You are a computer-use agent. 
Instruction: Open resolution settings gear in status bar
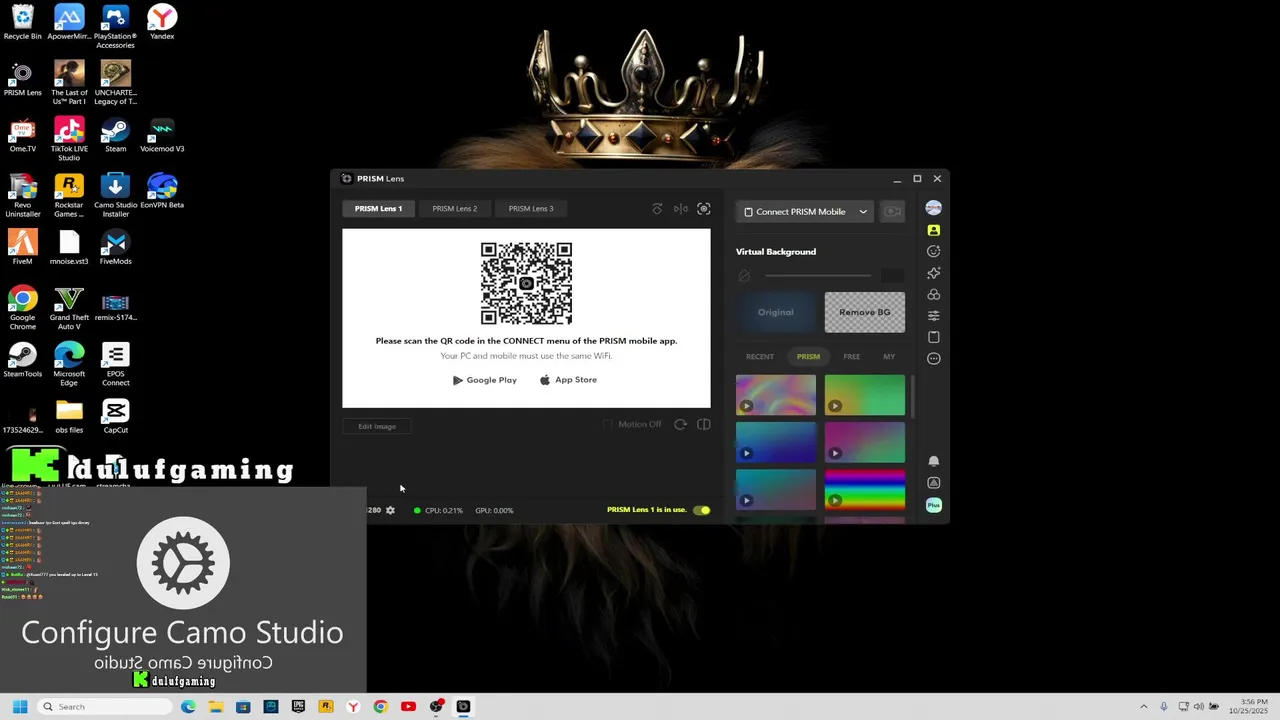pos(390,510)
